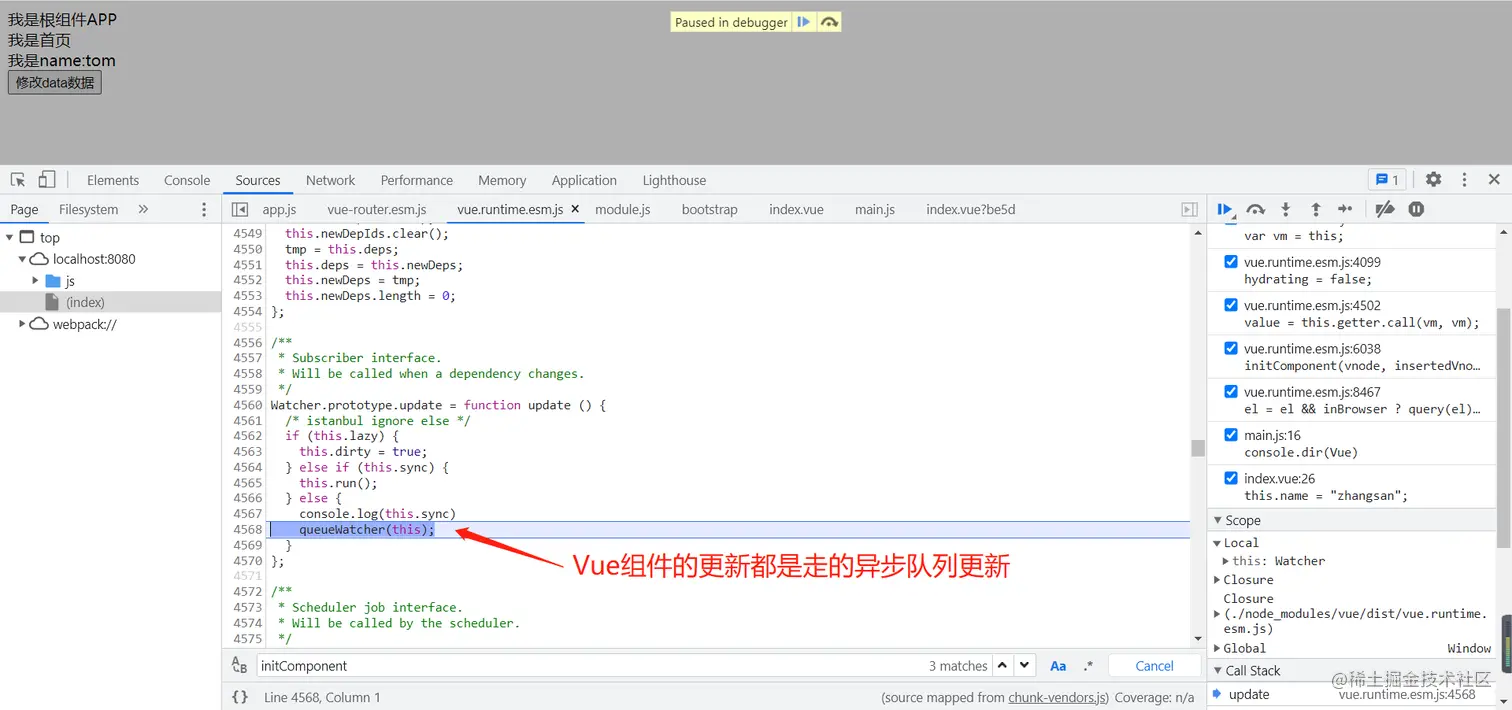Jump to next search match arrow

tap(1024, 665)
